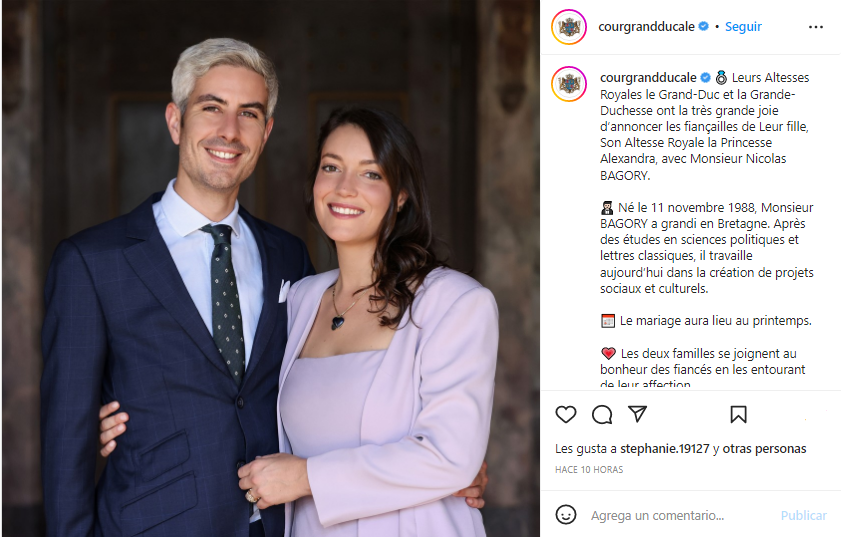Screen dimensions: 841x537
Task: Open emoji picker smiley icon
Action: [x=565, y=514]
